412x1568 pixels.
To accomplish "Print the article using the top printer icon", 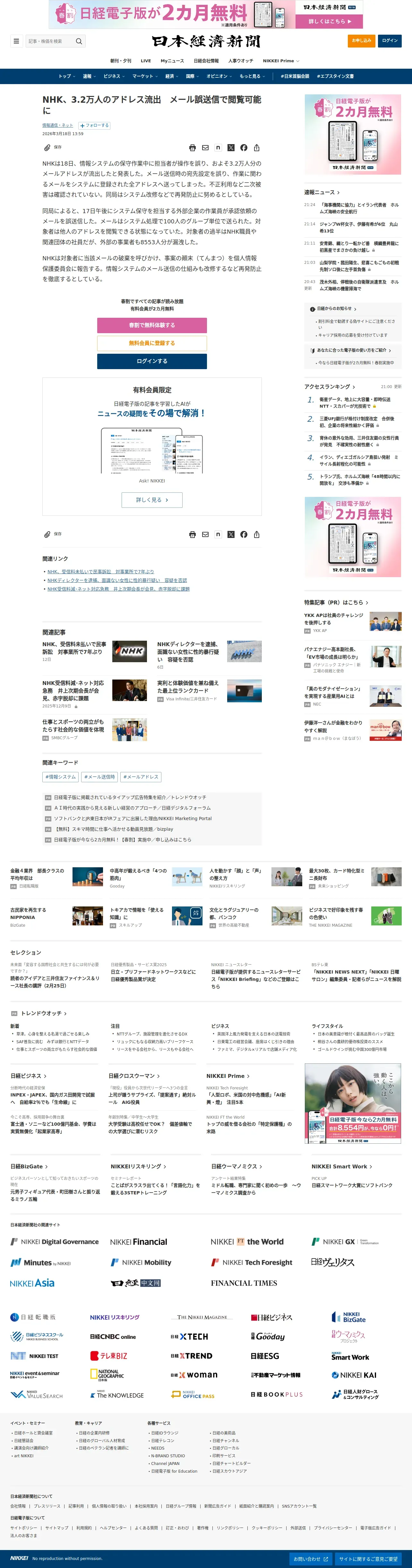I will click(x=192, y=148).
